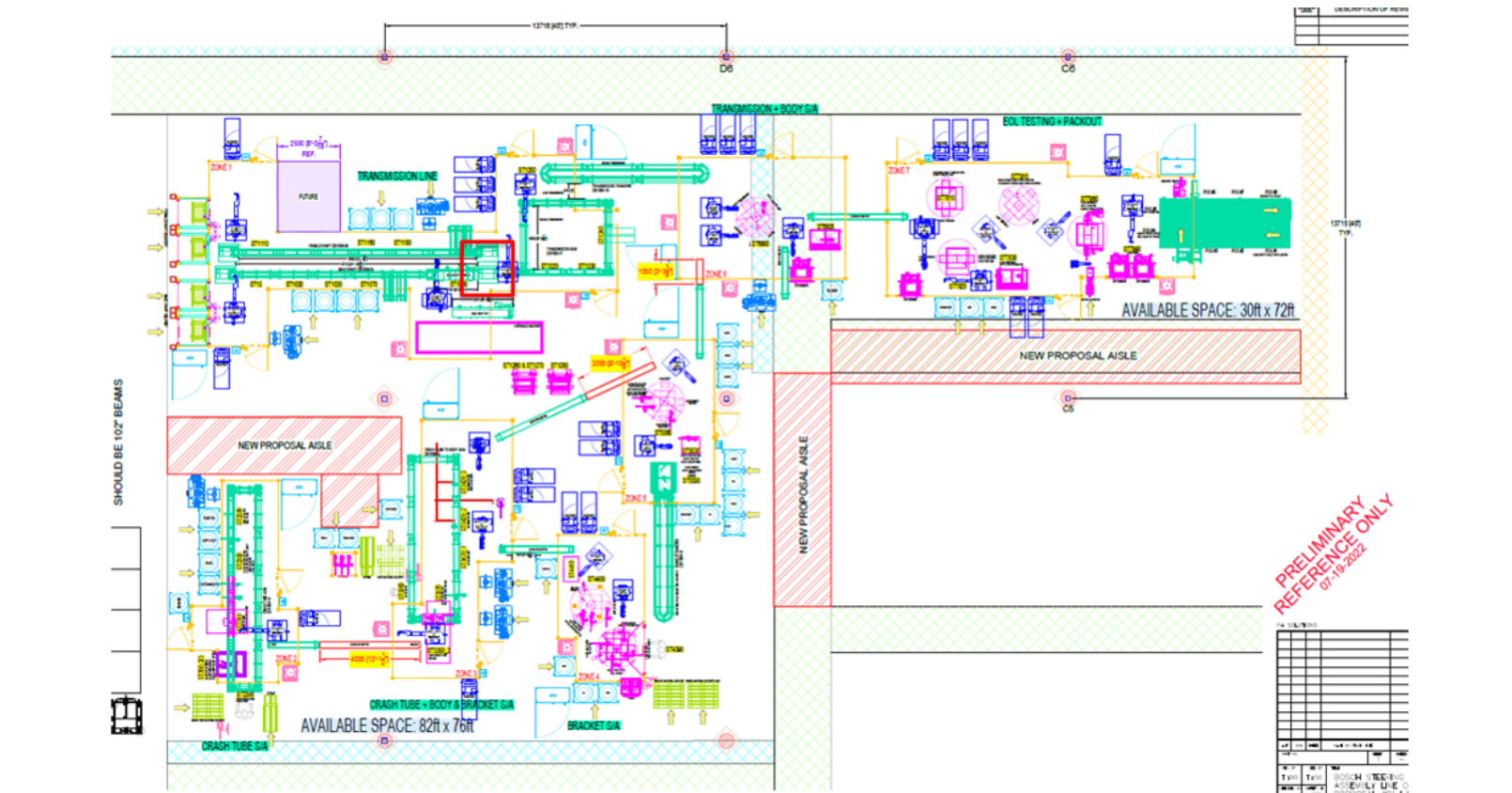
Task: Click the BOSCH STEERING ASSEMBLY LINE title block
Action: [x=1369, y=782]
